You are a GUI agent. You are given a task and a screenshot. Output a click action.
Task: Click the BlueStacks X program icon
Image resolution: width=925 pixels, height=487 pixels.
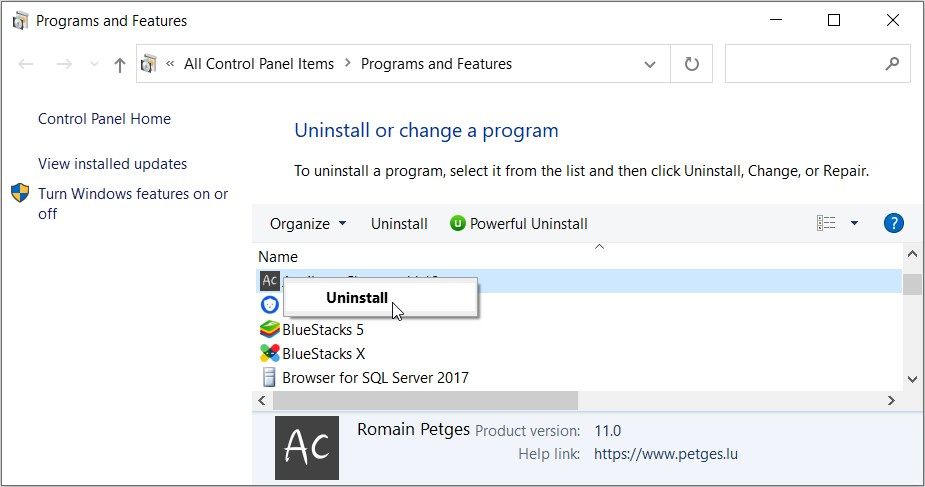click(269, 353)
